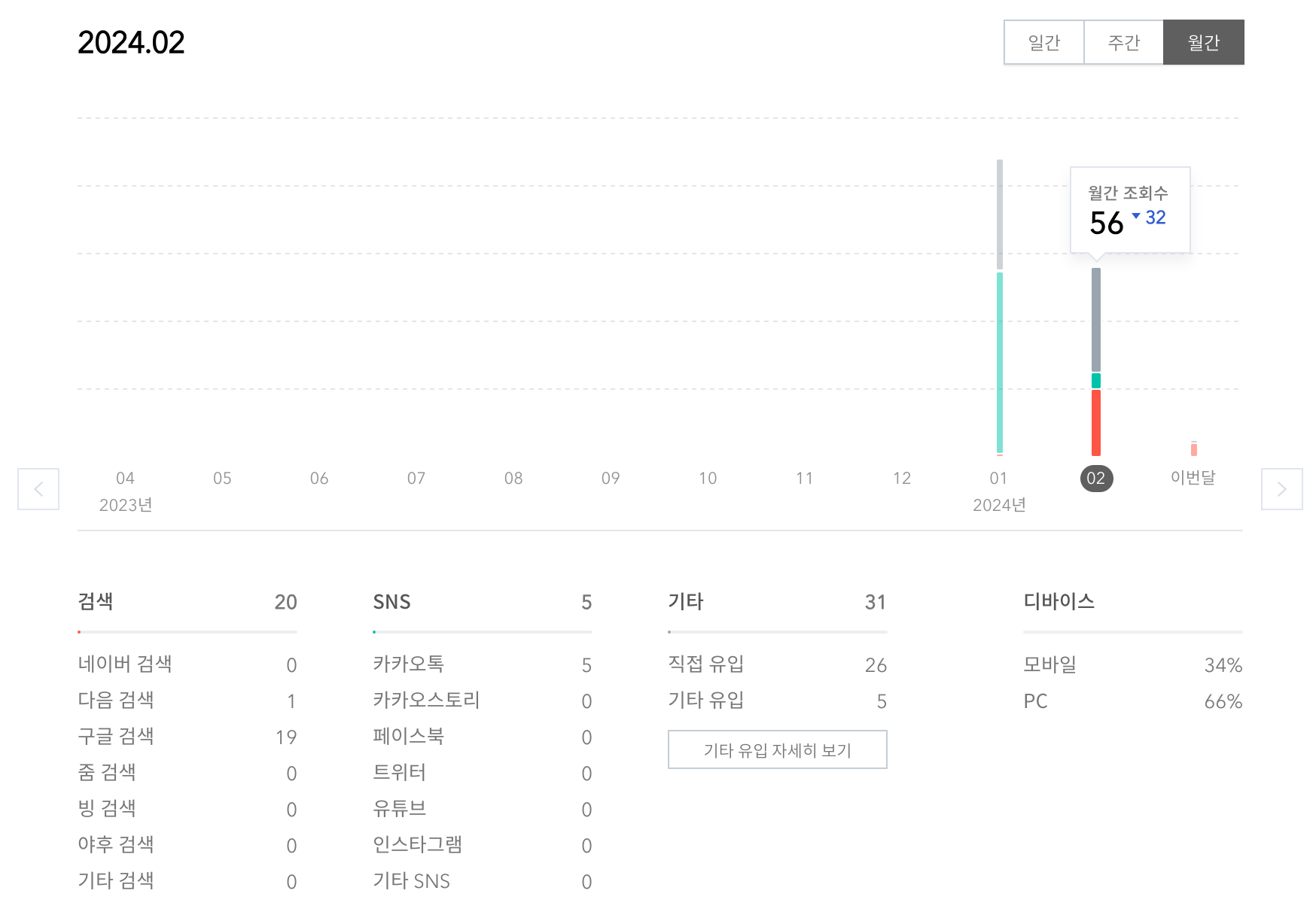Click the 기타 유입 row label
Viewport: 1316px width, 918px height.
(705, 701)
